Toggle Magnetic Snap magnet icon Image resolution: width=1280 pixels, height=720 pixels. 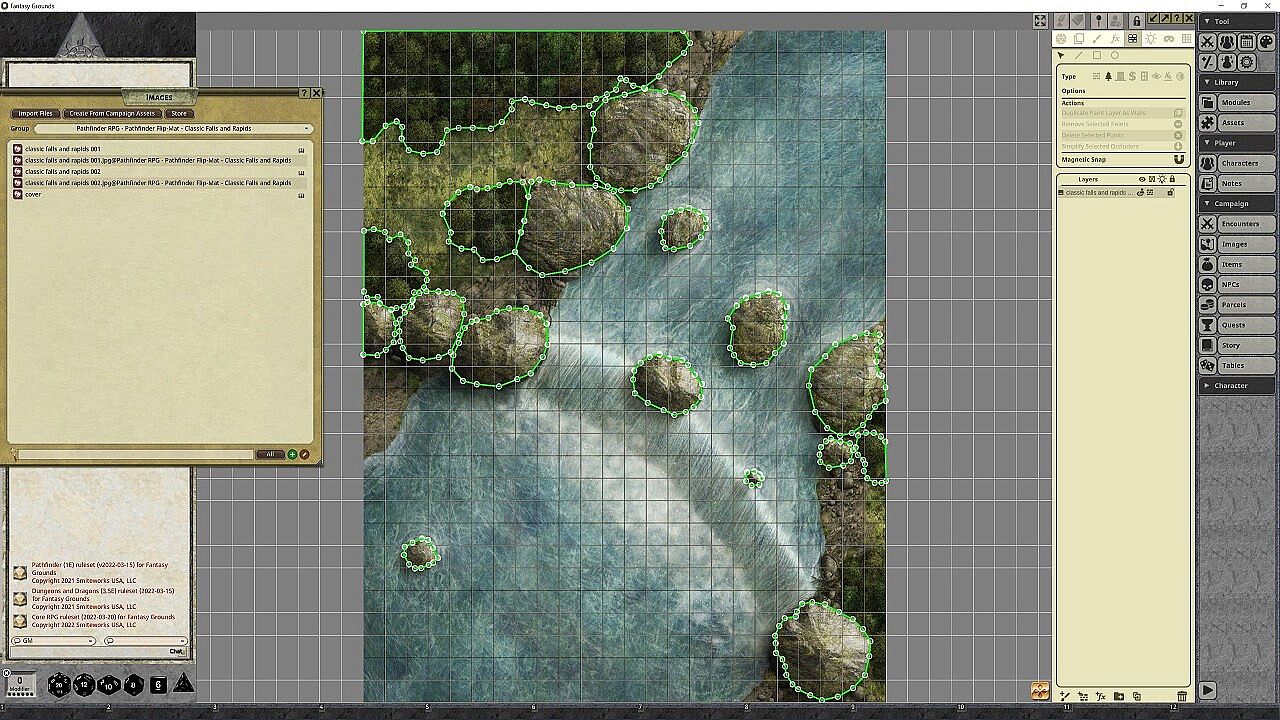tap(1179, 159)
